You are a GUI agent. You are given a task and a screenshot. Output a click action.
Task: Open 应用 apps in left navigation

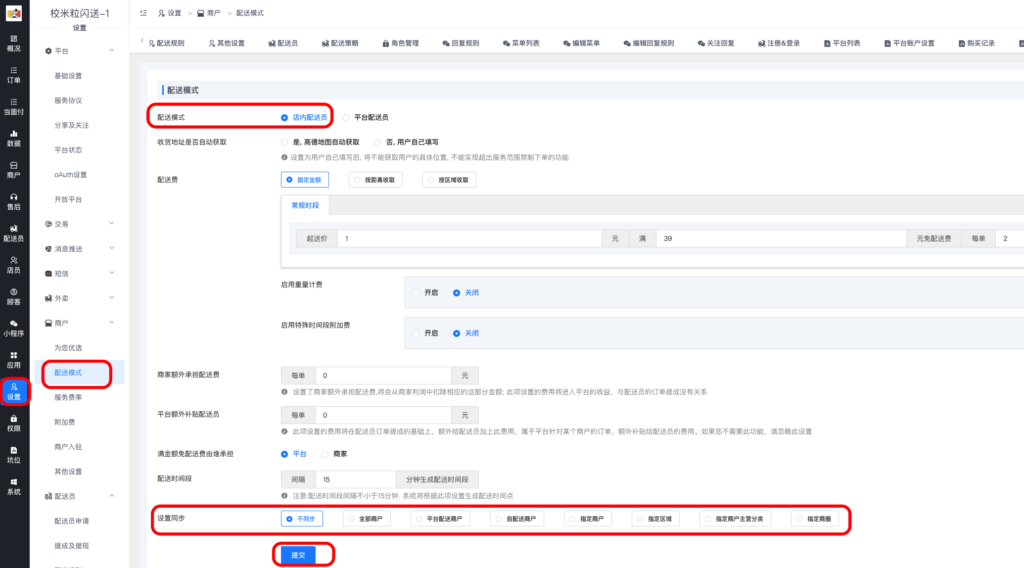click(14, 360)
